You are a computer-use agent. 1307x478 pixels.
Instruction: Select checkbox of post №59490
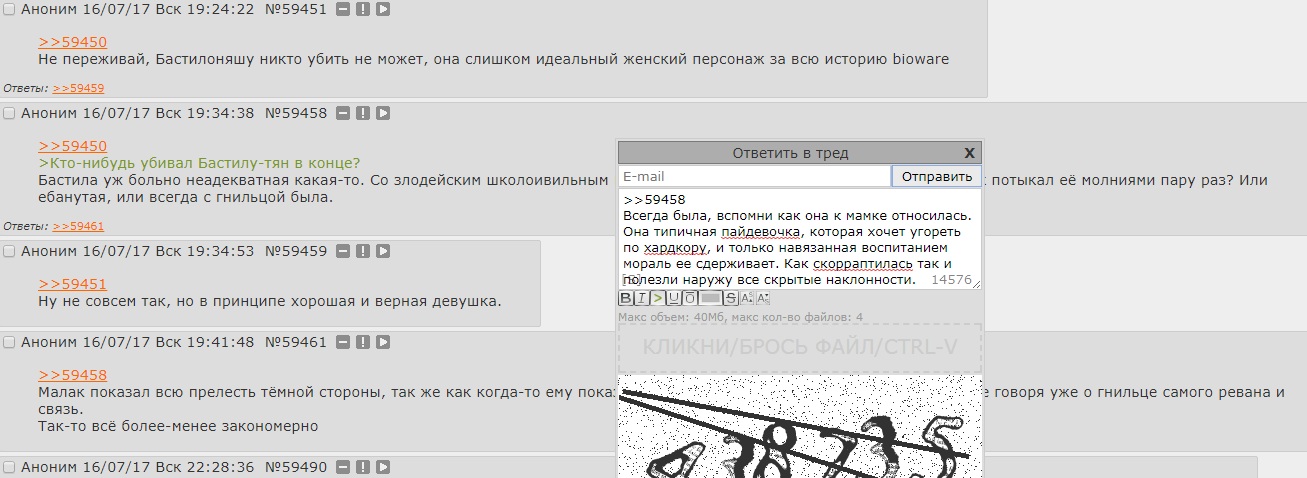[x=9, y=468]
